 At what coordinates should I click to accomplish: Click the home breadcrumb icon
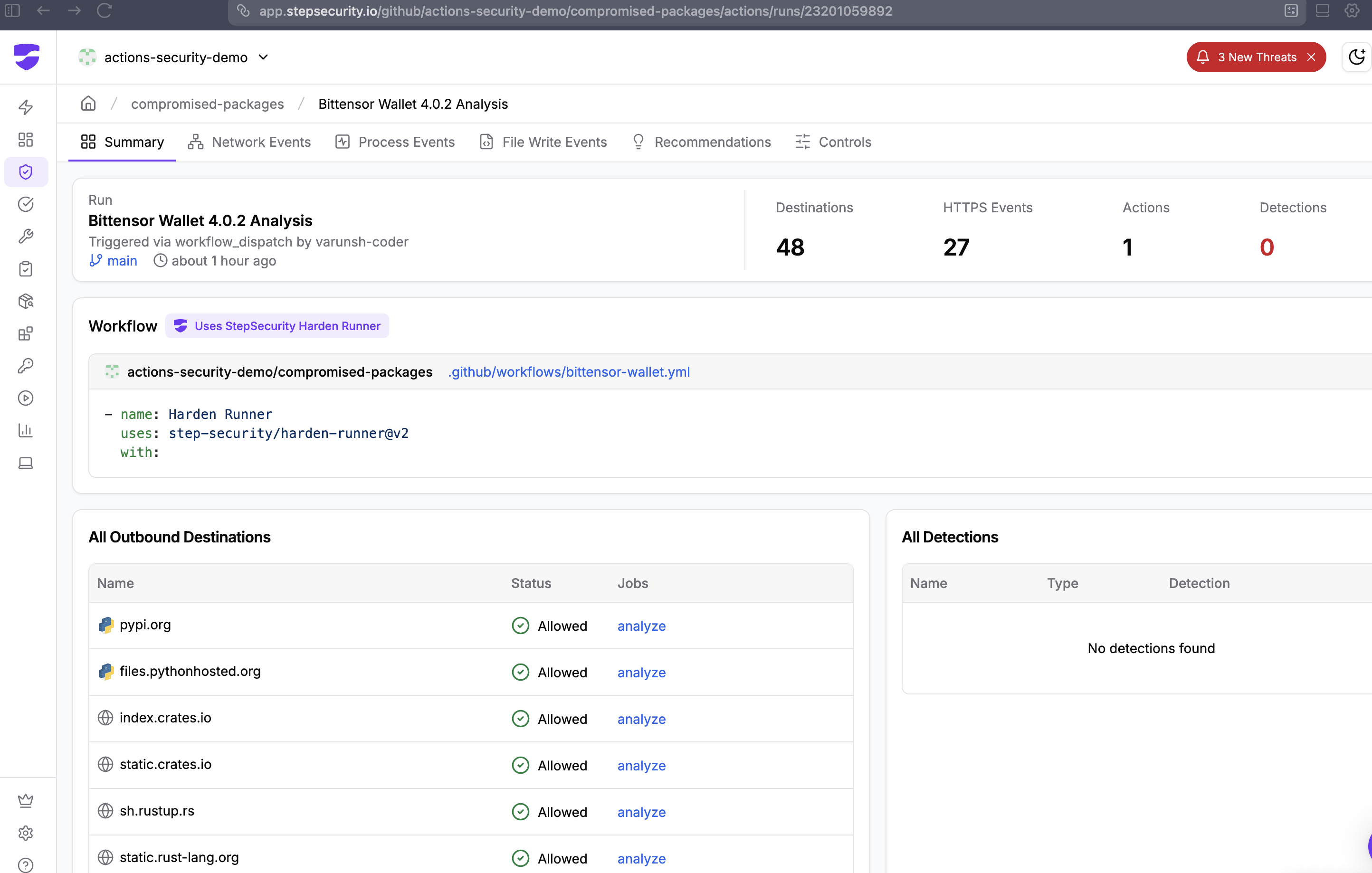[x=88, y=104]
